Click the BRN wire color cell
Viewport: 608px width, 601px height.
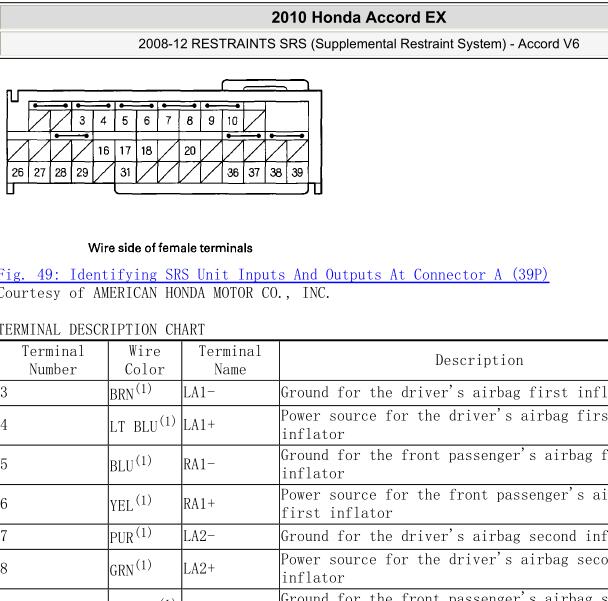pyautogui.click(x=145, y=393)
